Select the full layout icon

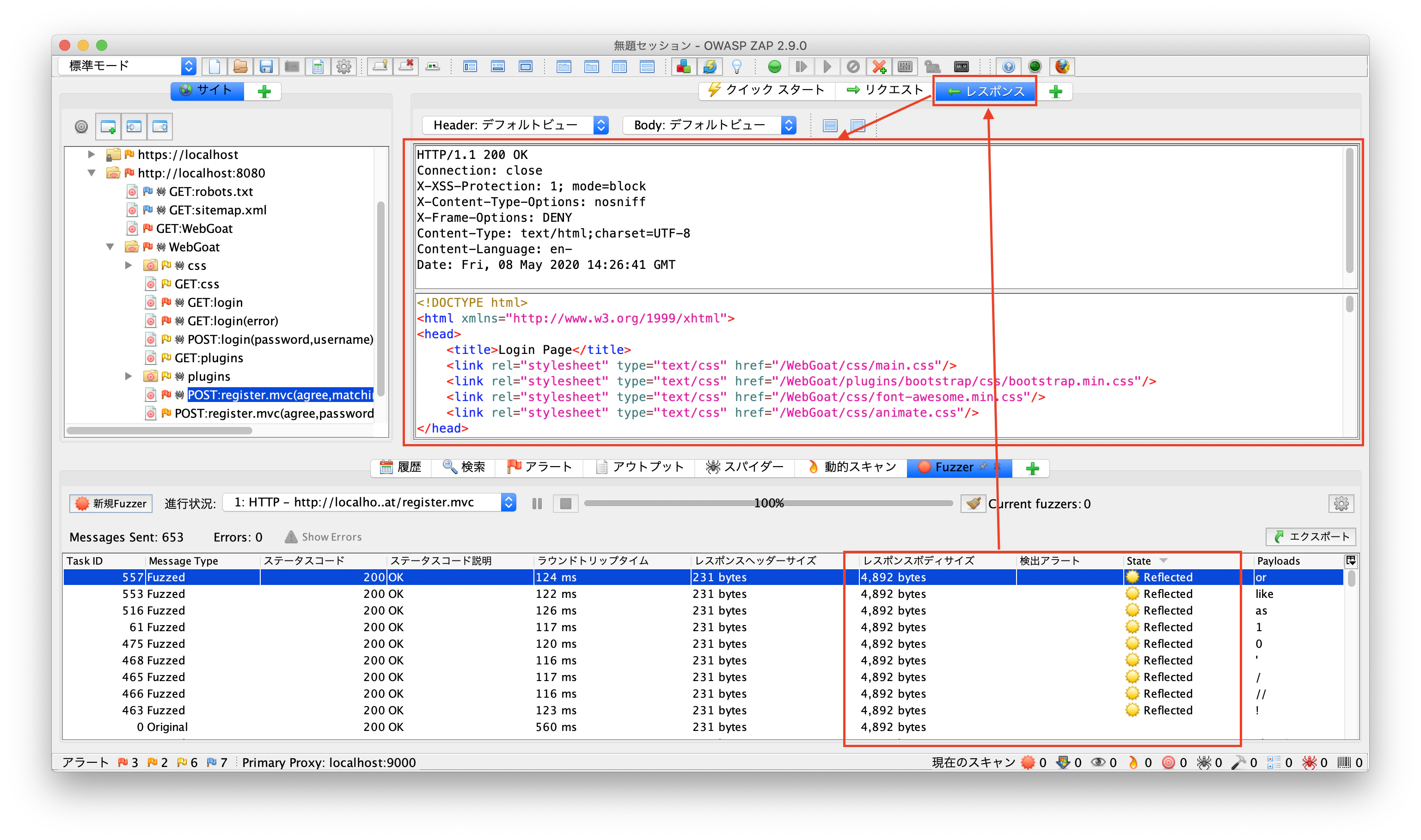tap(526, 67)
